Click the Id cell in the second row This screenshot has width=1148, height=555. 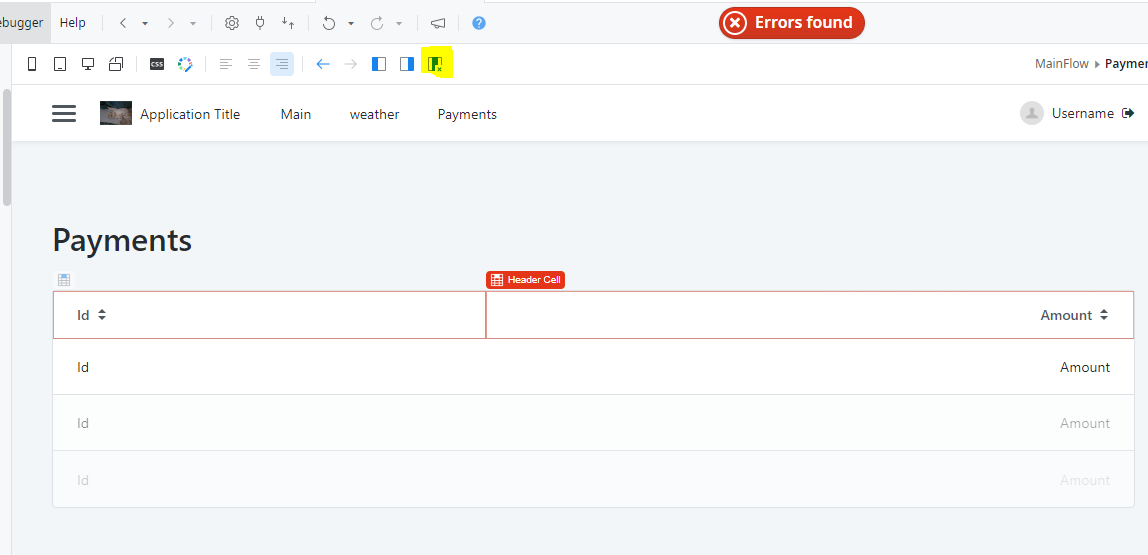83,423
